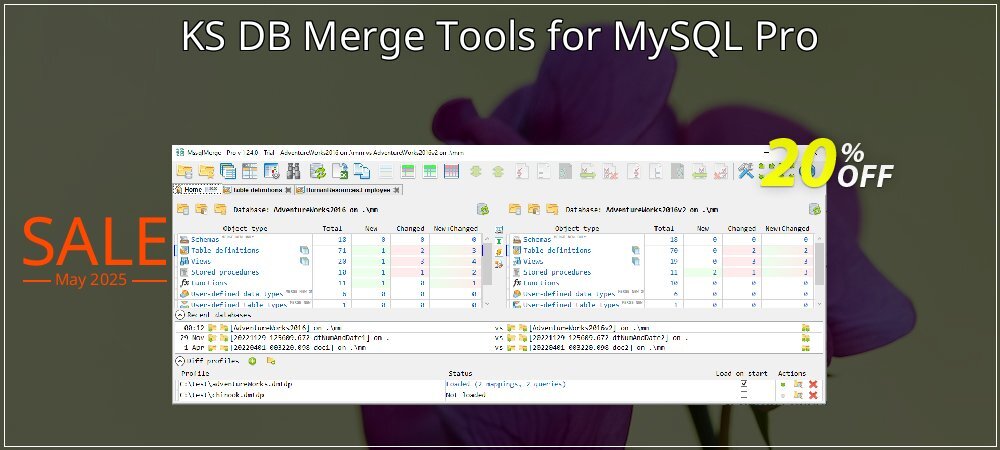Click the first folder icon beside right Database label
The width and height of the screenshot is (1000, 450).
pos(515,209)
